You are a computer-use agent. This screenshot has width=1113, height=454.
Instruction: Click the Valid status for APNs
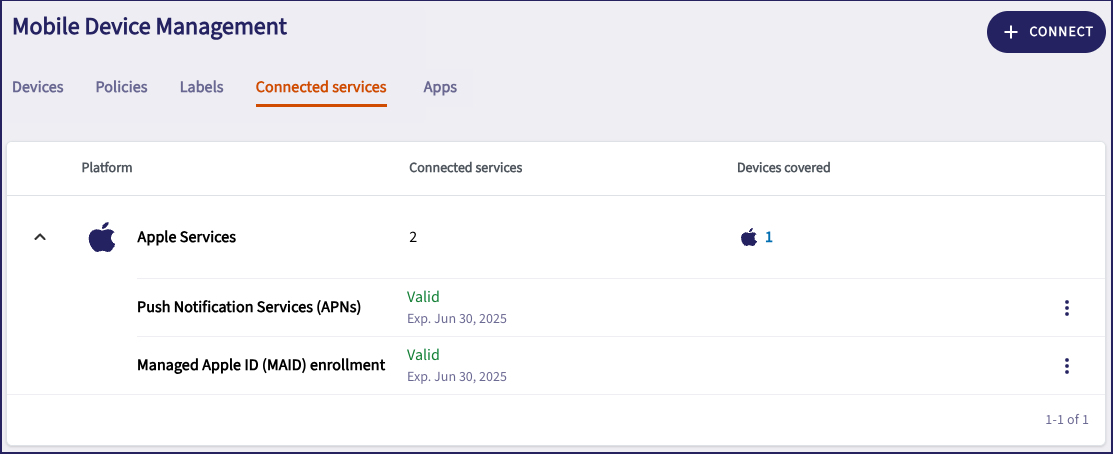pyautogui.click(x=423, y=297)
